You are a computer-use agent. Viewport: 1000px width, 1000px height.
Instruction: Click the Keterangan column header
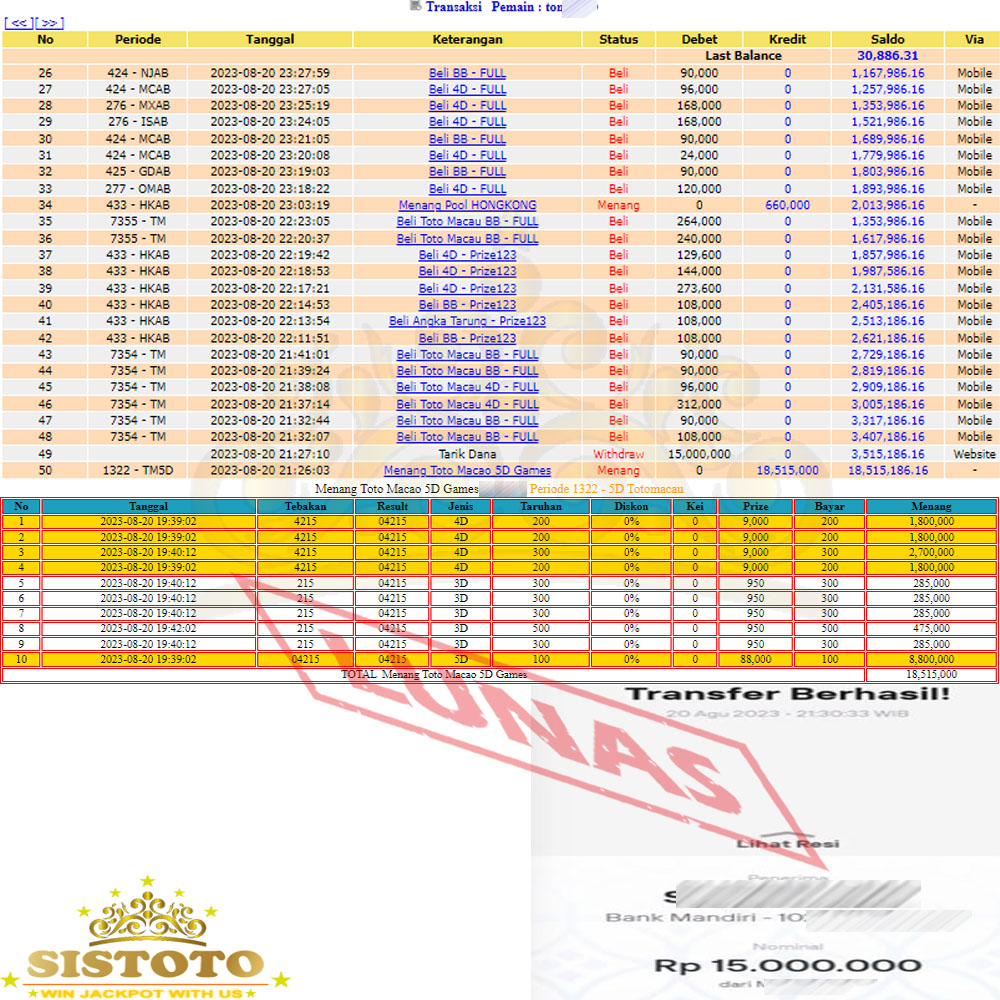pyautogui.click(x=467, y=39)
